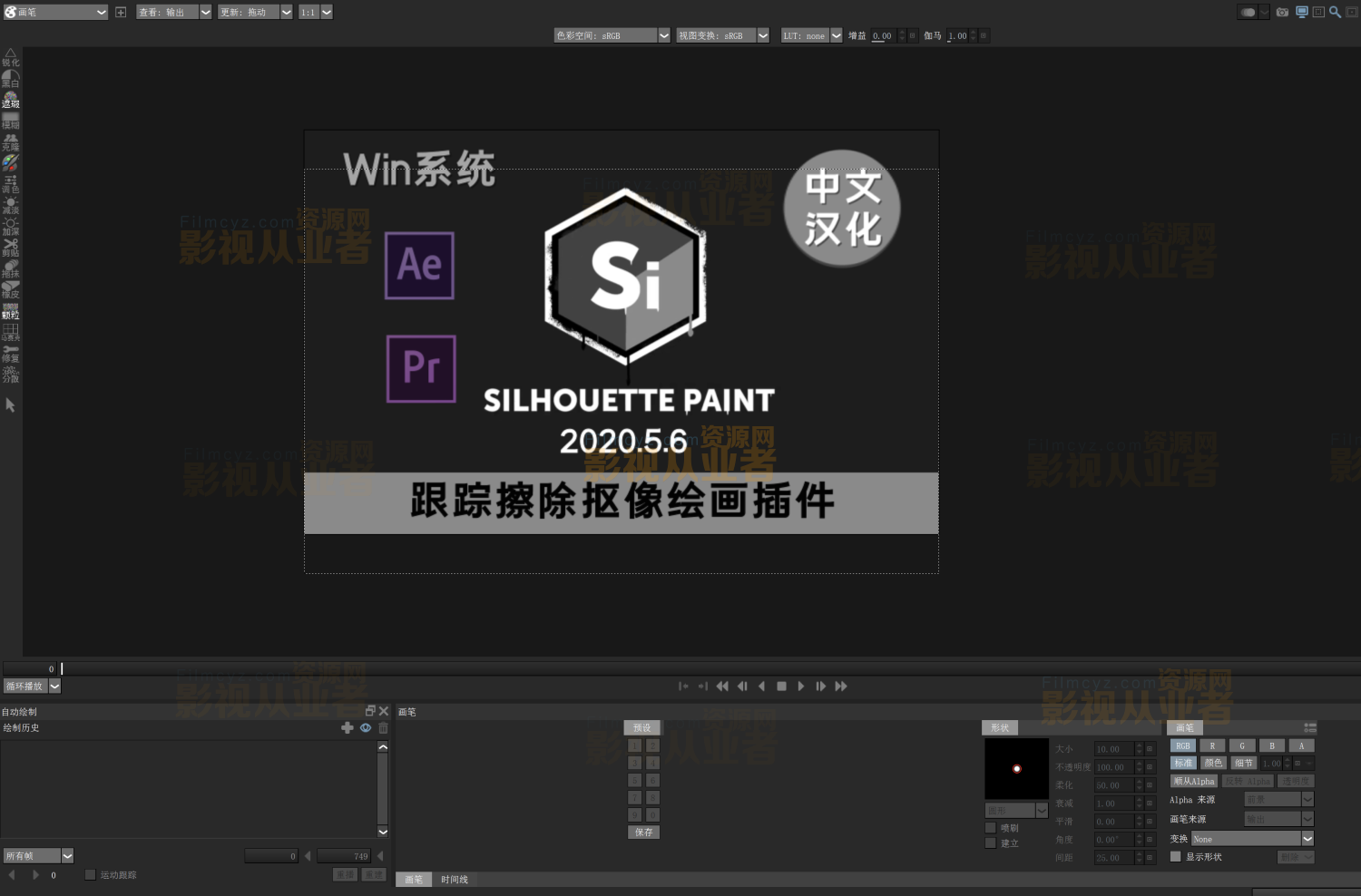The height and width of the screenshot is (896, 1361).
Task: Select the 模糊 blur brush tool
Action: [x=10, y=120]
